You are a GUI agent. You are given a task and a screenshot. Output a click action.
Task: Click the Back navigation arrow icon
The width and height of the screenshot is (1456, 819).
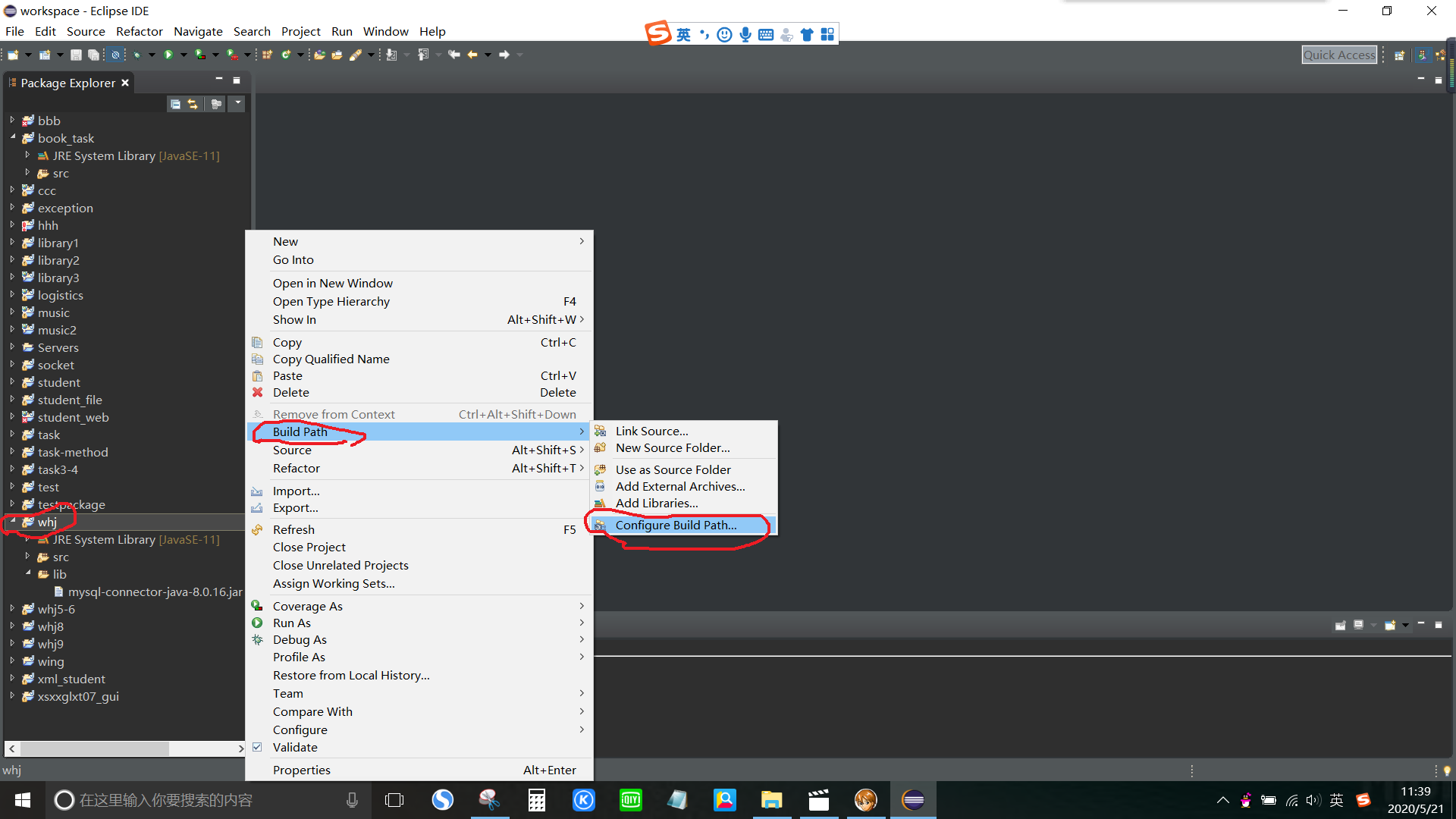click(x=474, y=55)
